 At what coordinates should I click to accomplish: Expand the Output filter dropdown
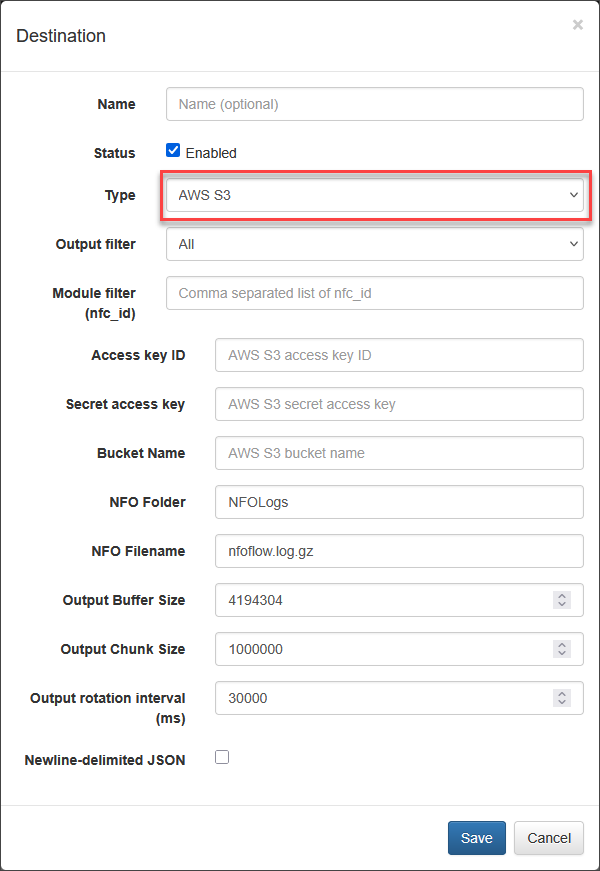point(374,244)
